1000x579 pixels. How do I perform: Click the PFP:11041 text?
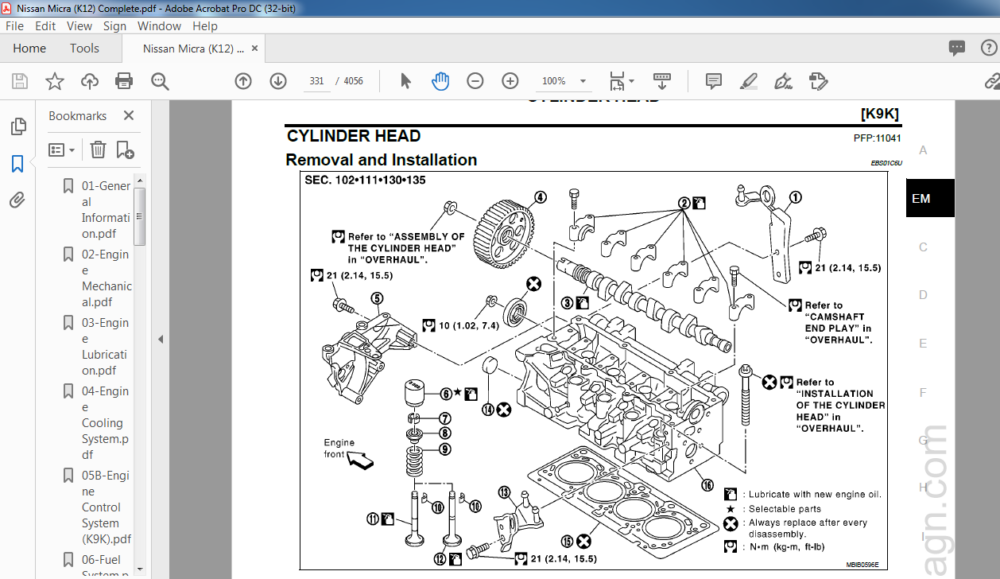click(x=877, y=138)
